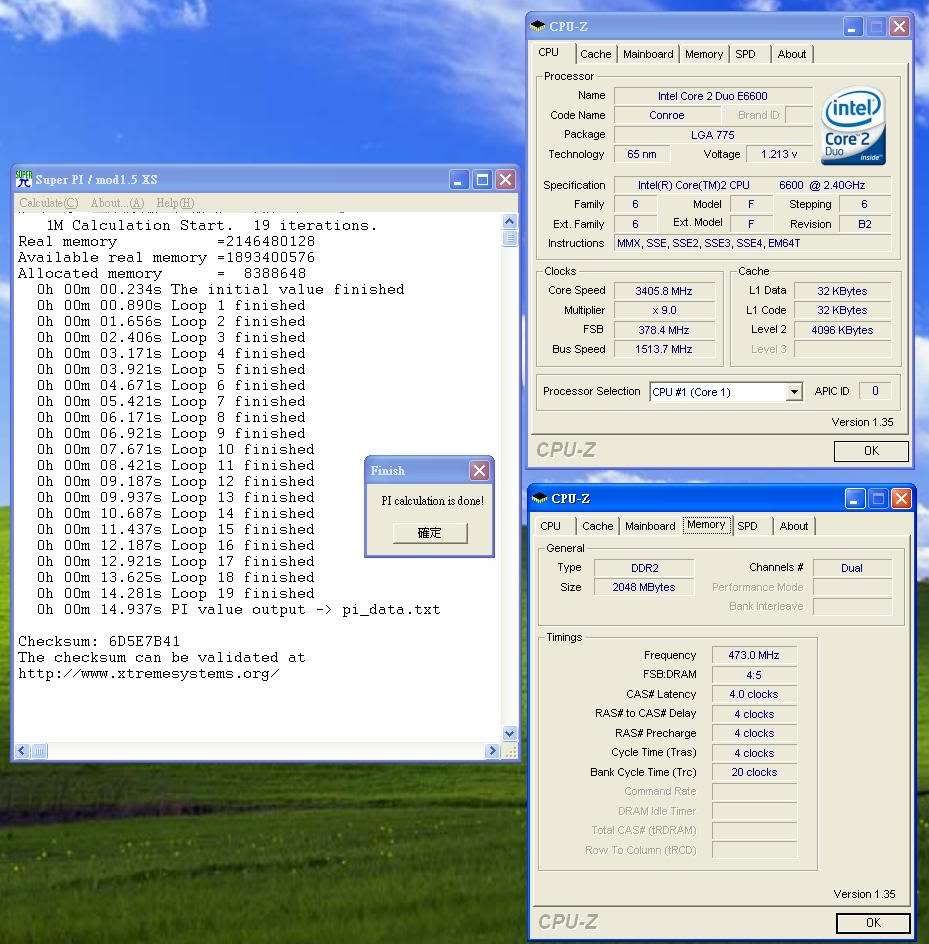
Task: Click the Channels # field showing Dual
Action: click(852, 568)
